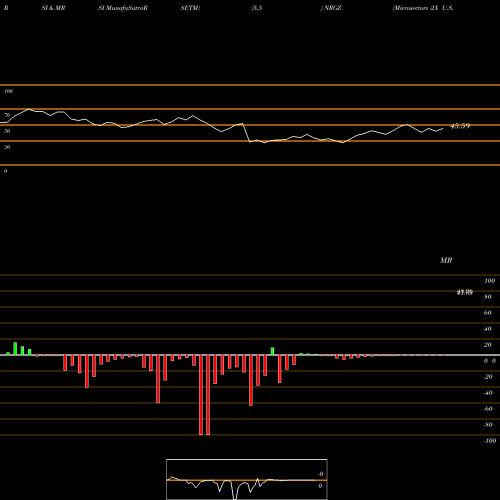The height and width of the screenshot is (500, 500).
Task: Click the MR panel title label
Action: (446, 260)
